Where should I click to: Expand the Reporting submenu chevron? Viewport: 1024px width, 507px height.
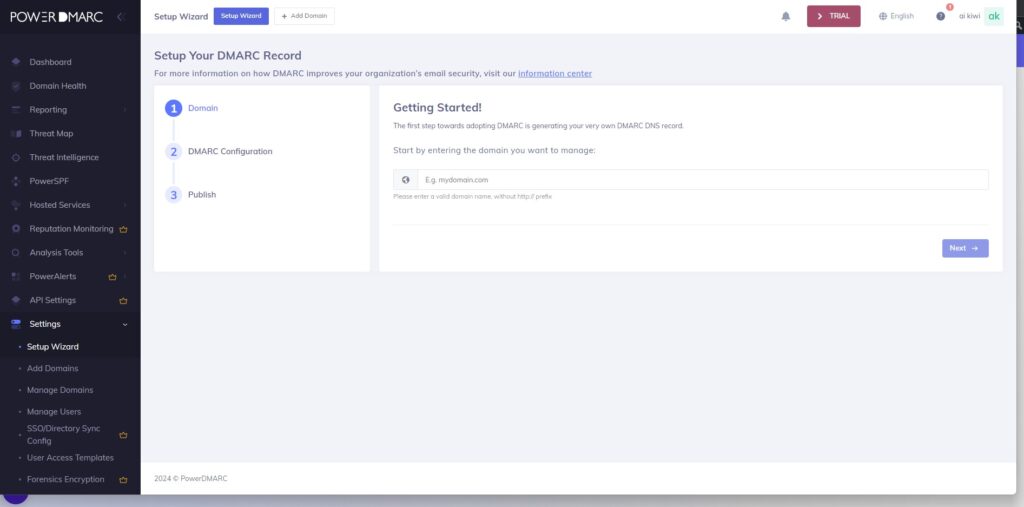pyautogui.click(x=125, y=110)
